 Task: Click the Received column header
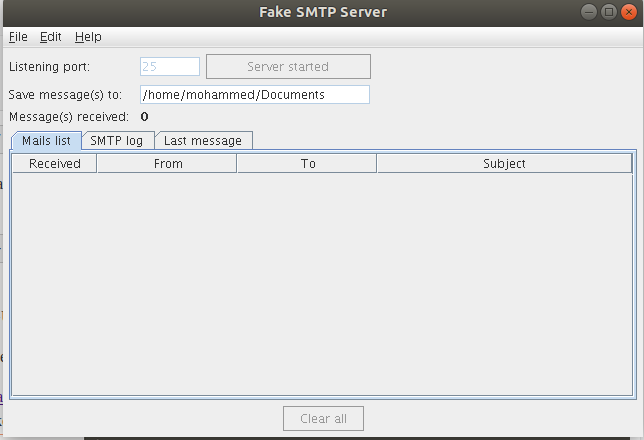tap(55, 164)
